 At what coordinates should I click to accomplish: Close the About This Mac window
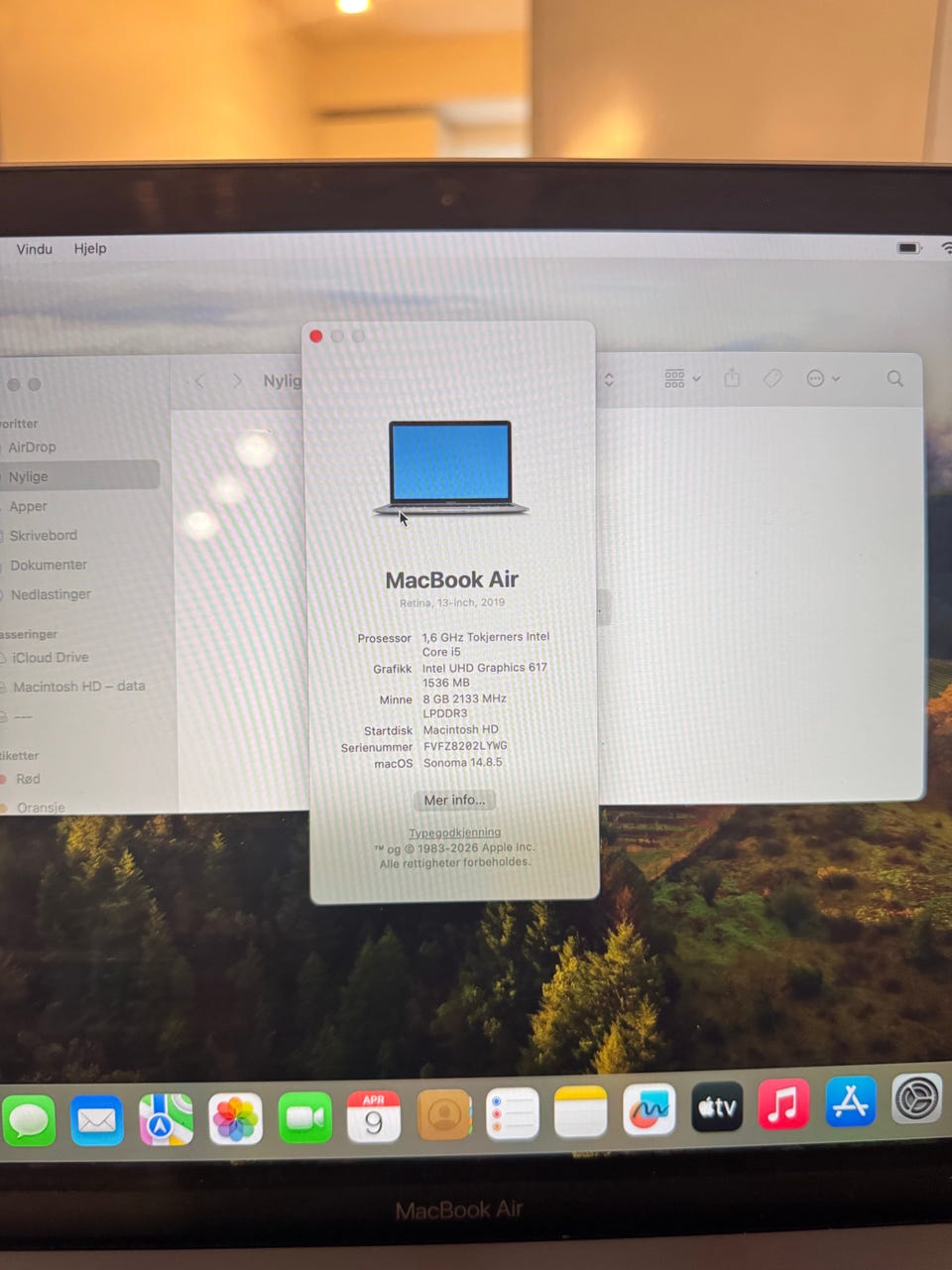pyautogui.click(x=316, y=336)
